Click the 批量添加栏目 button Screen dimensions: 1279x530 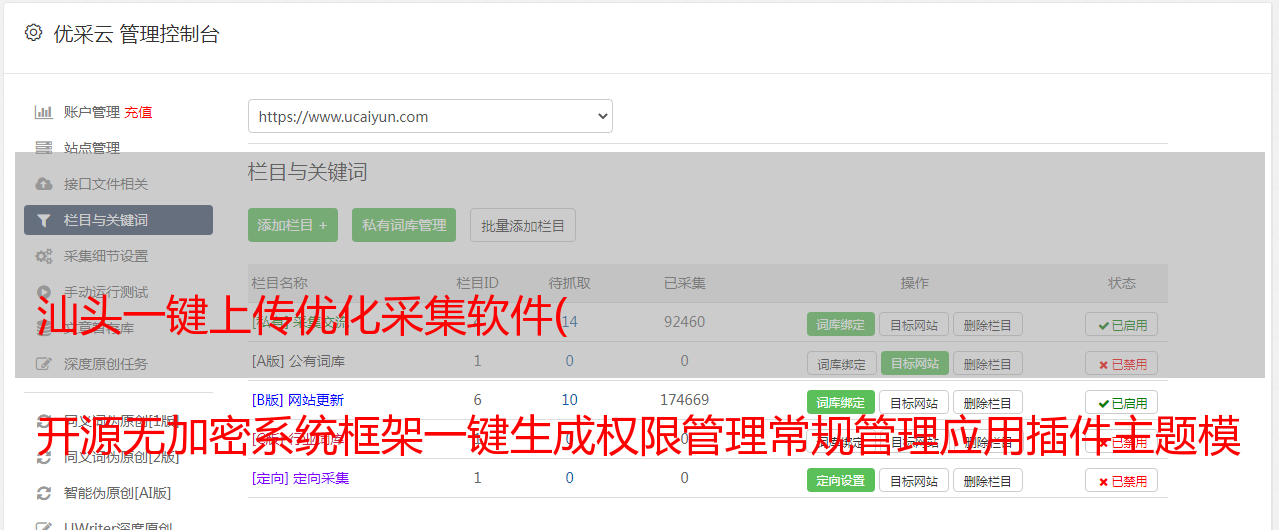(523, 225)
